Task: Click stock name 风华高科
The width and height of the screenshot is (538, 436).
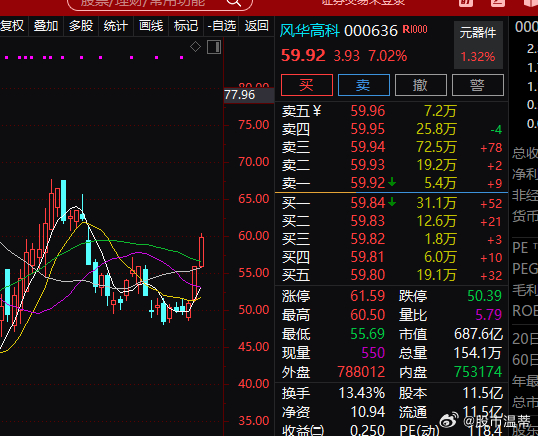Action: click(309, 31)
